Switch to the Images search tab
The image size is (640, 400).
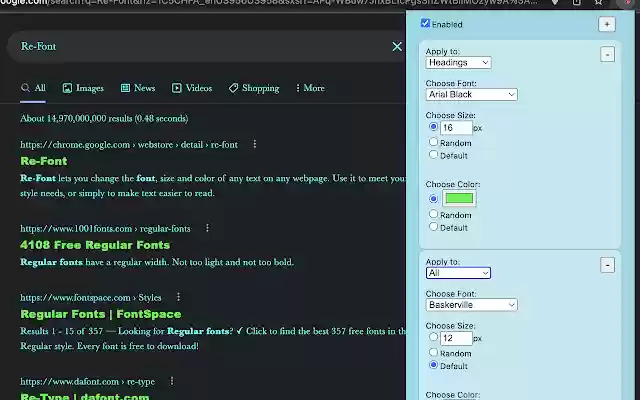(x=83, y=88)
